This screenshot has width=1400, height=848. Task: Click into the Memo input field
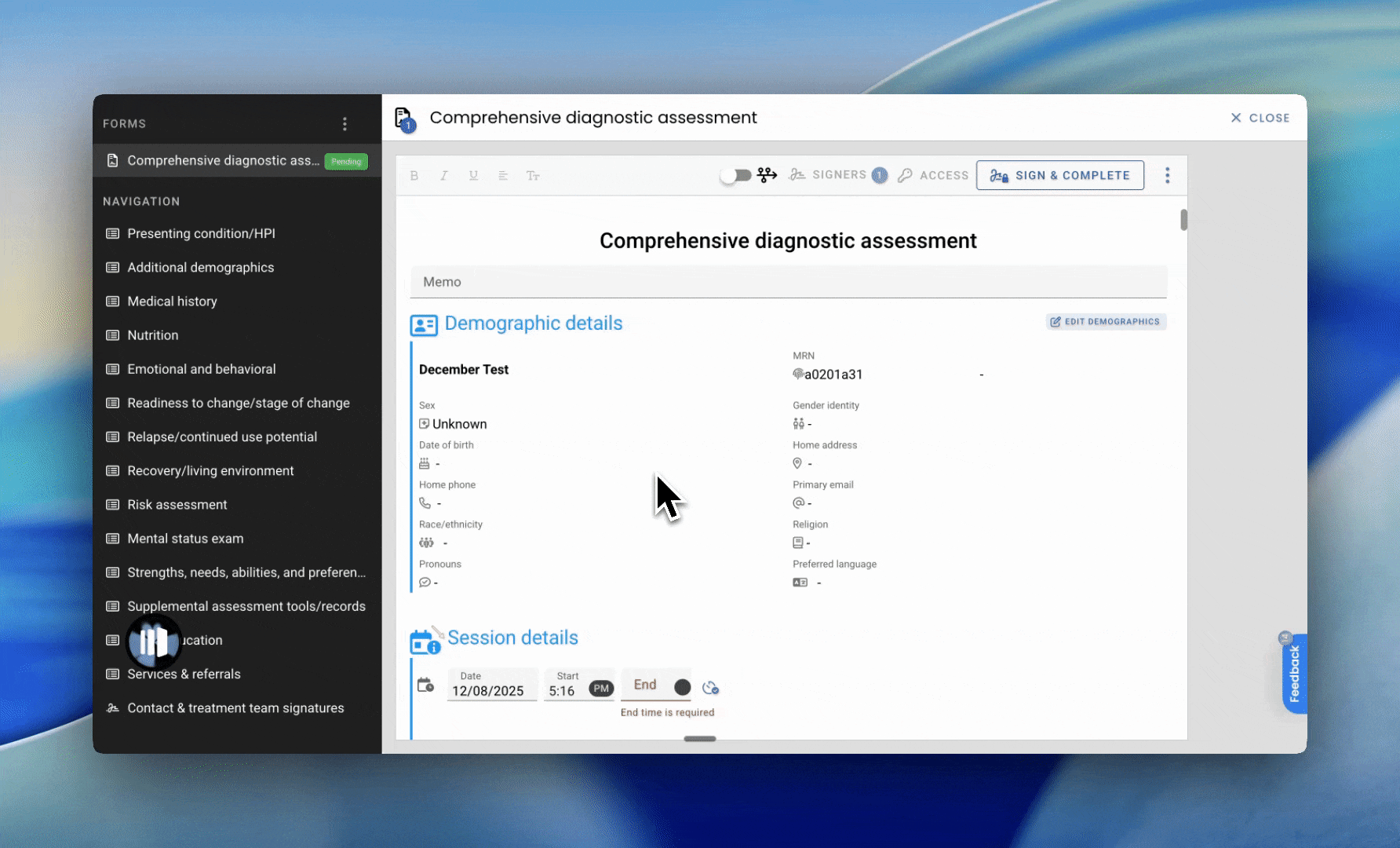(788, 282)
